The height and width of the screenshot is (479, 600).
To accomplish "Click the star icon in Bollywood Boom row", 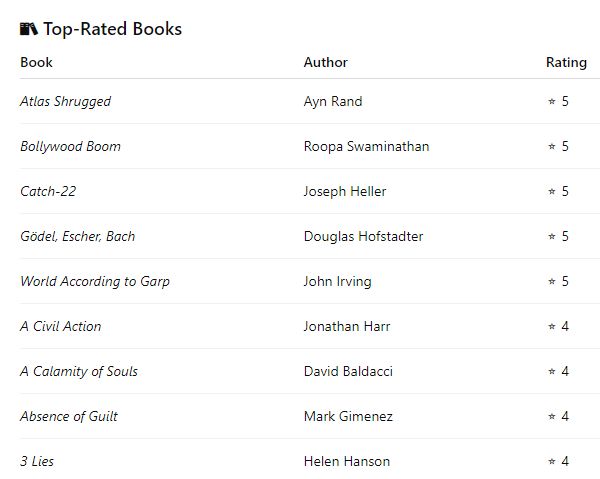I will pos(551,147).
